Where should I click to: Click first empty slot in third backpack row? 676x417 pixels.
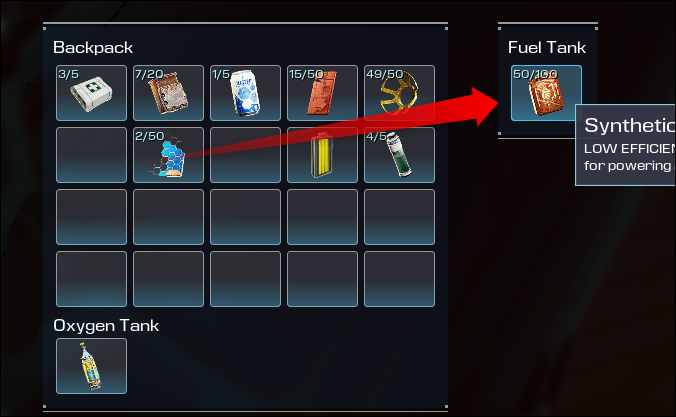[x=91, y=217]
